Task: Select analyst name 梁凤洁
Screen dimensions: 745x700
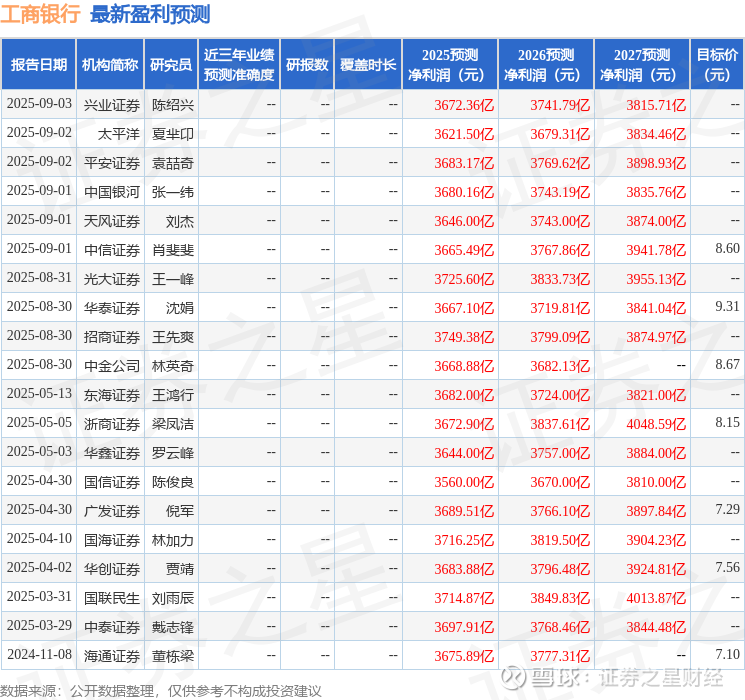Action: 173,424
